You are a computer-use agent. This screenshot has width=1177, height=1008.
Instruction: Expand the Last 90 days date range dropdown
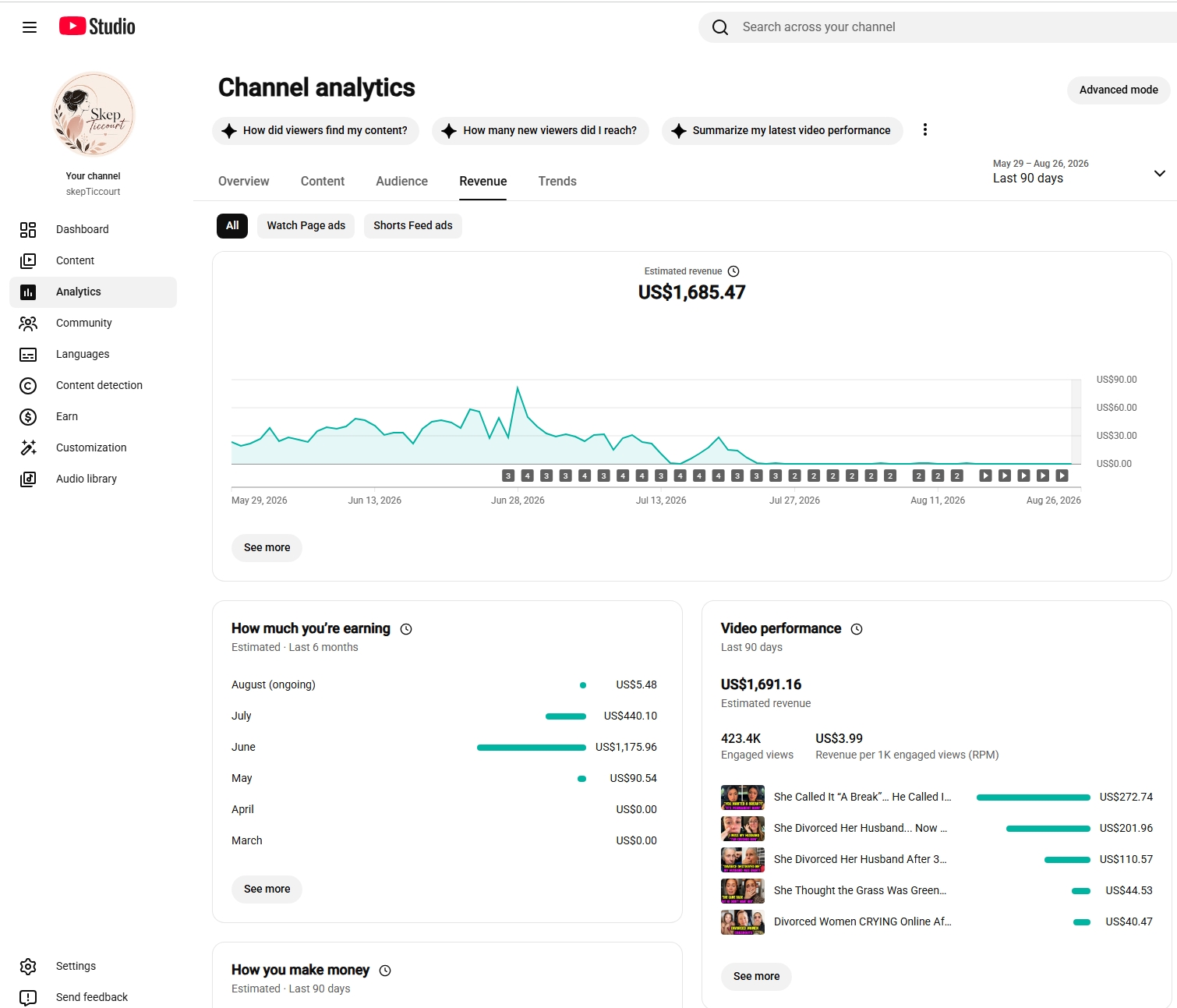click(x=1080, y=172)
